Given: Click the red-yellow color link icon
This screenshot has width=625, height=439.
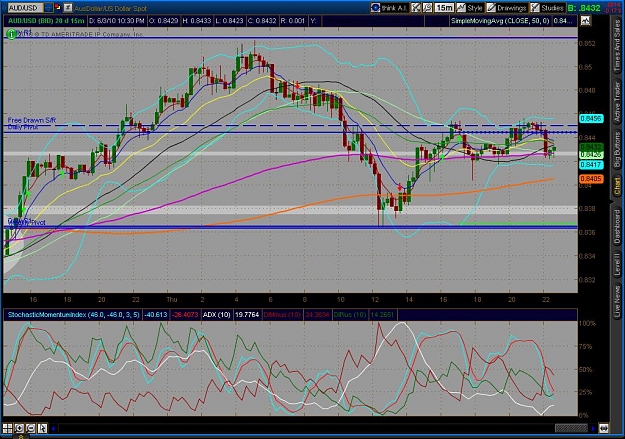Looking at the screenshot, I should point(58,8).
